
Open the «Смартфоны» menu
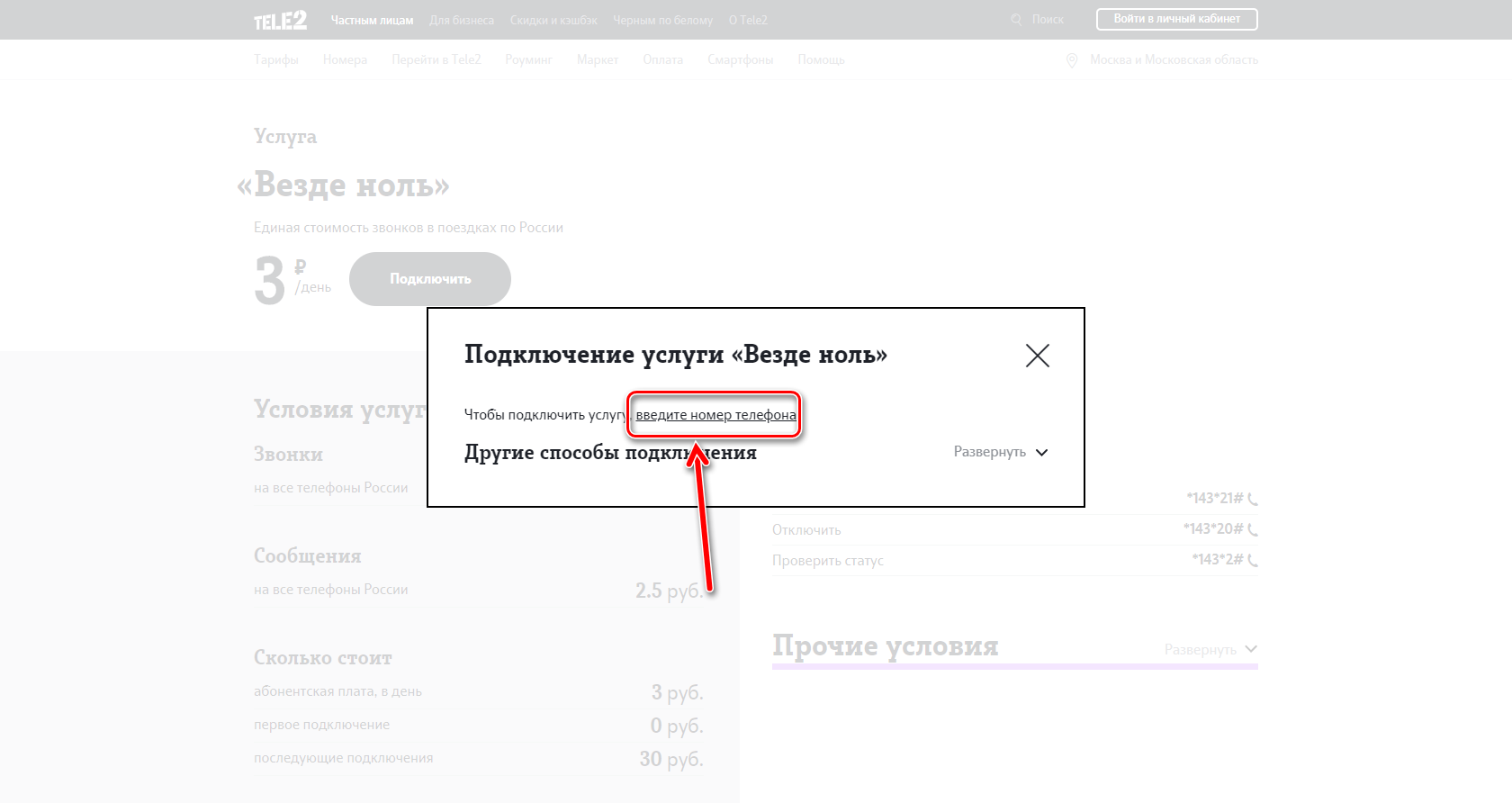741,59
